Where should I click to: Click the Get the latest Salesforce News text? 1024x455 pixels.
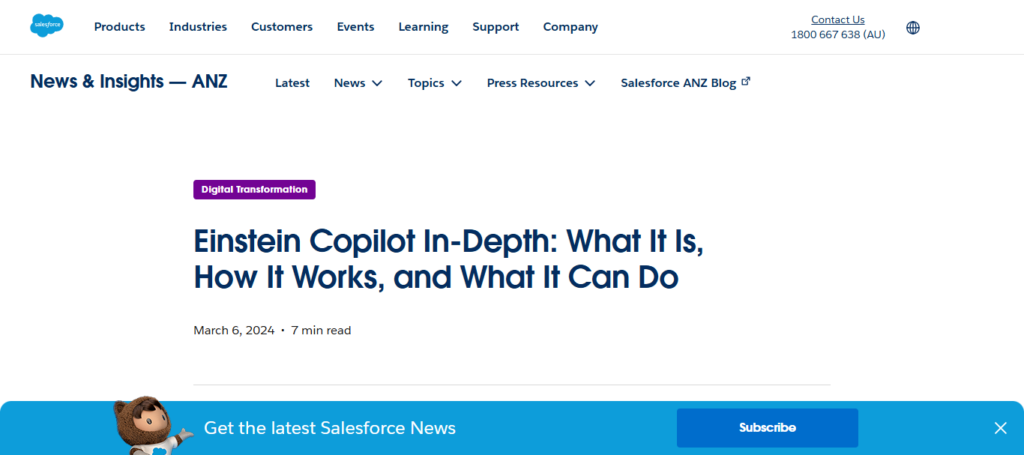330,428
